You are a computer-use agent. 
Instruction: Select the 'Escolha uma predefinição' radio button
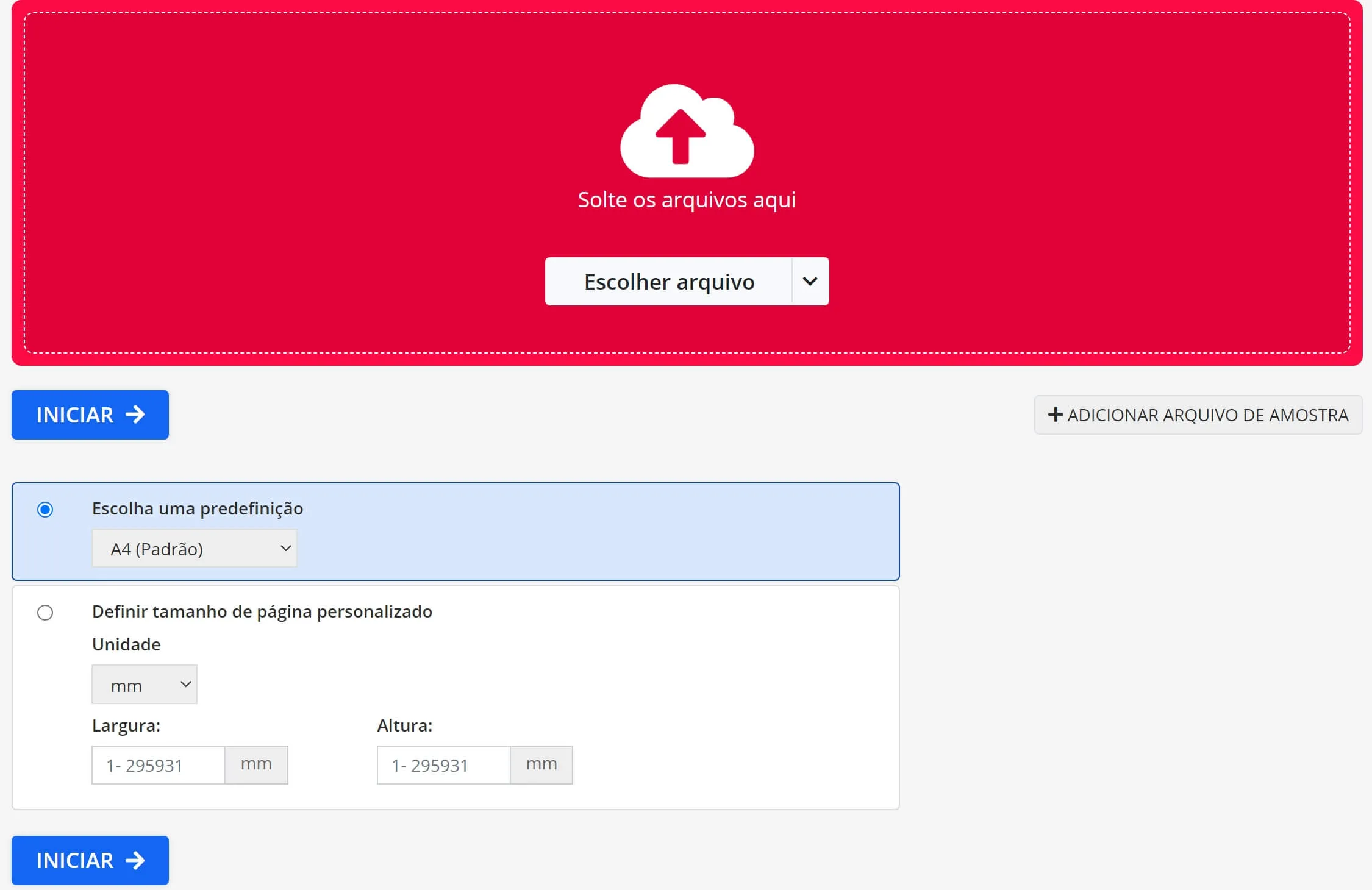point(45,510)
